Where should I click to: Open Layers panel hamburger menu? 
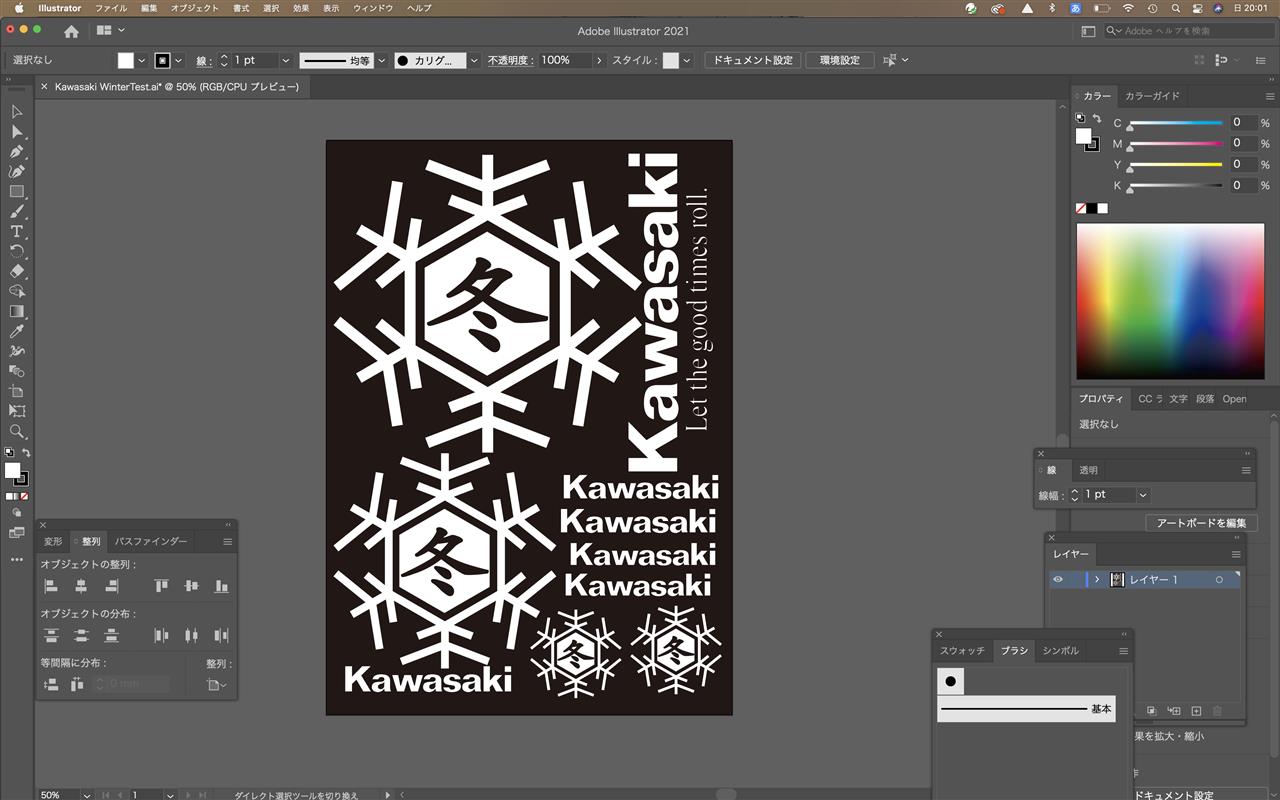(1236, 554)
